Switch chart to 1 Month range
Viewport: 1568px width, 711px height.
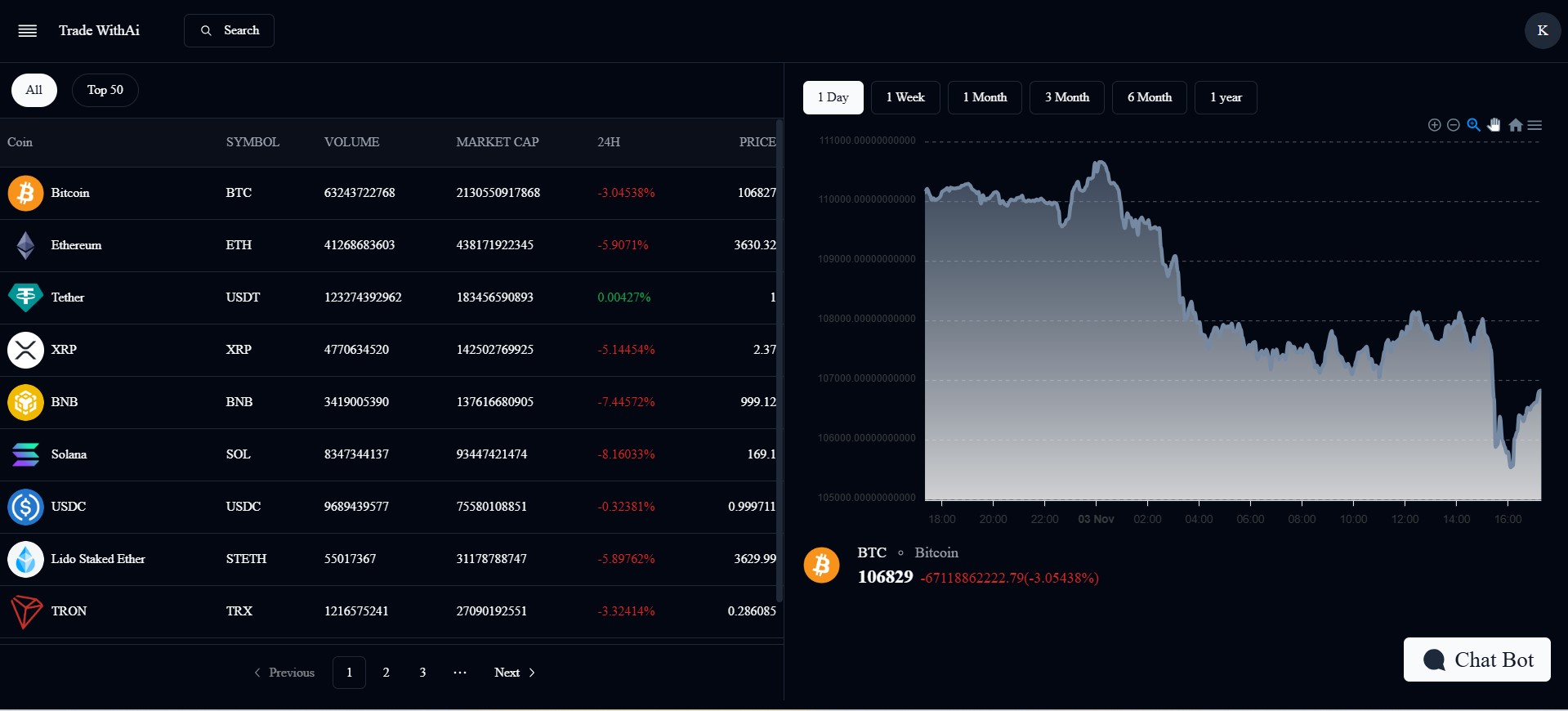point(985,97)
